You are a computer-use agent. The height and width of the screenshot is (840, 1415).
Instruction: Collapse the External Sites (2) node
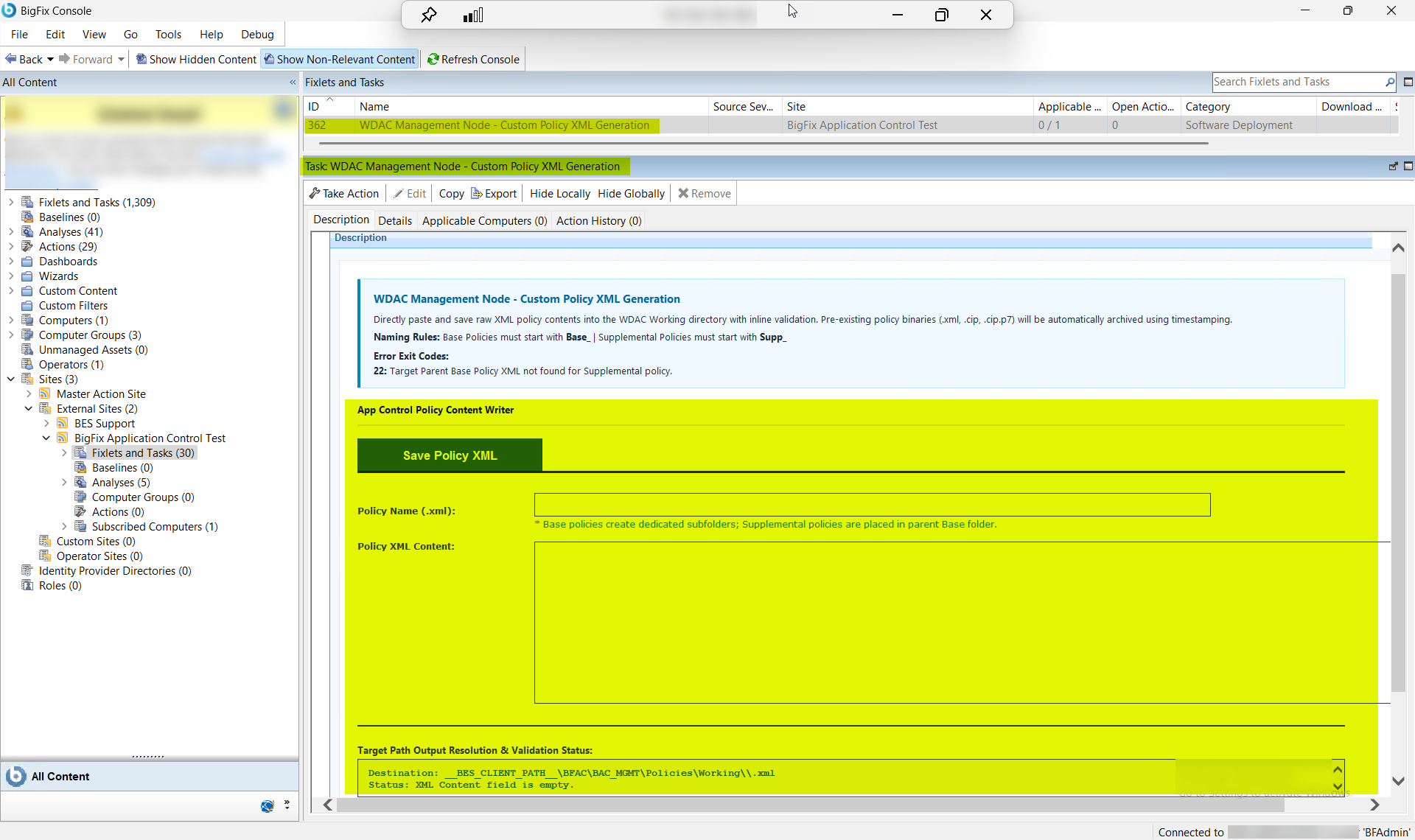click(x=29, y=408)
